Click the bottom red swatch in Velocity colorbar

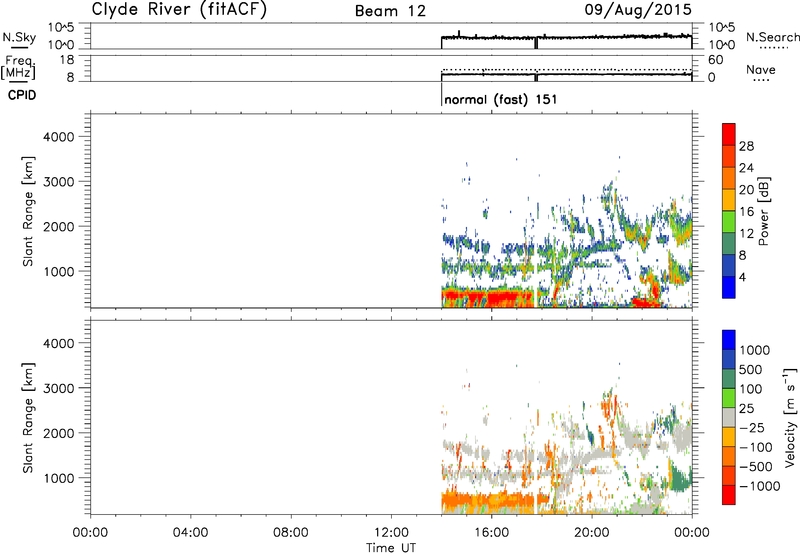click(729, 495)
